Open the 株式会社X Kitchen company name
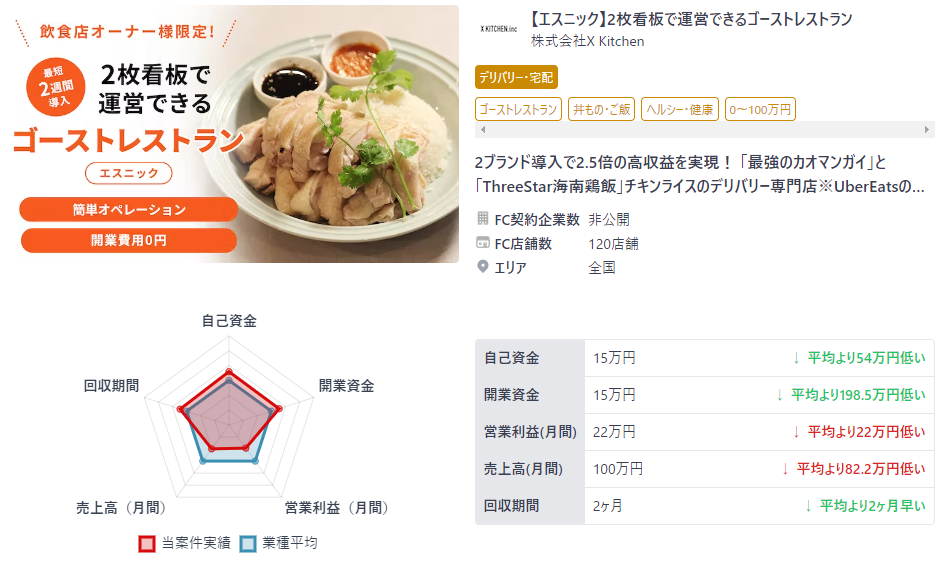942x564 pixels. [588, 41]
